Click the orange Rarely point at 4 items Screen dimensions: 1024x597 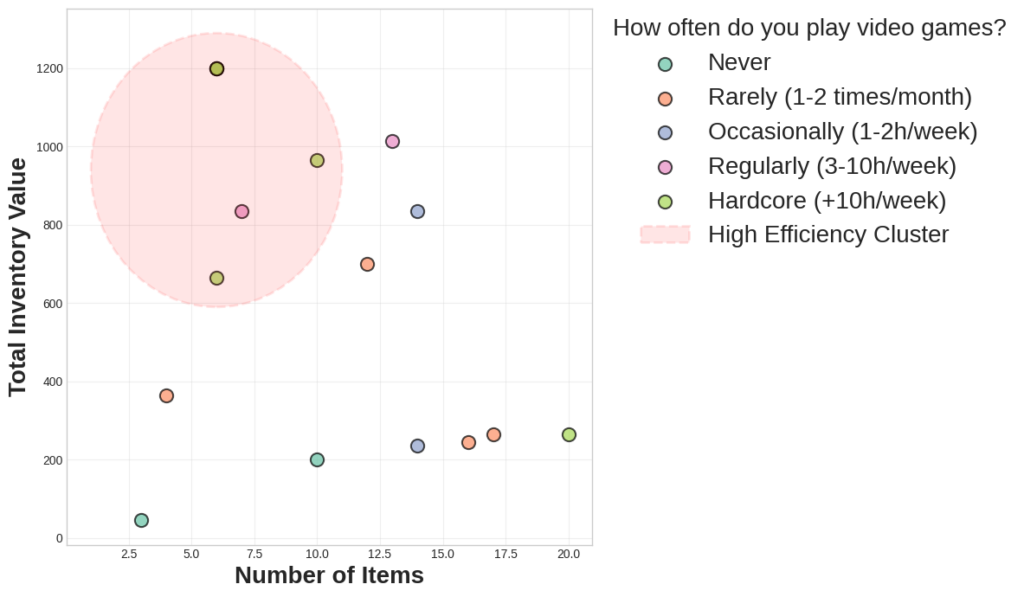tap(167, 396)
